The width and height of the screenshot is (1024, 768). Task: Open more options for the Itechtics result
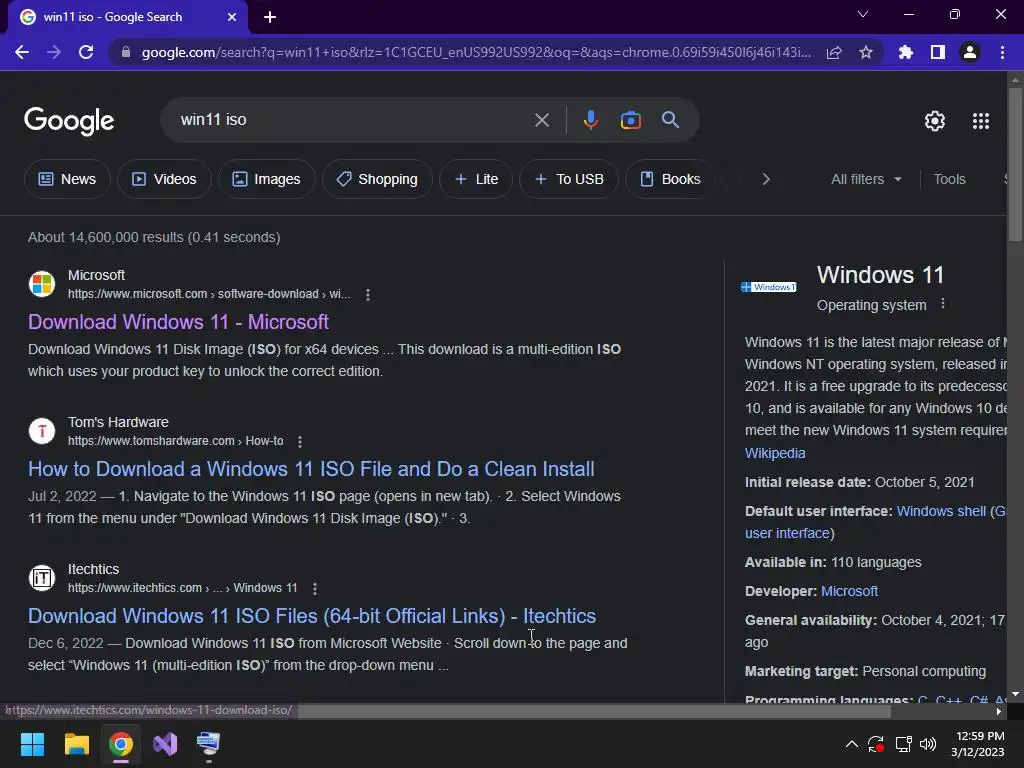[x=315, y=588]
